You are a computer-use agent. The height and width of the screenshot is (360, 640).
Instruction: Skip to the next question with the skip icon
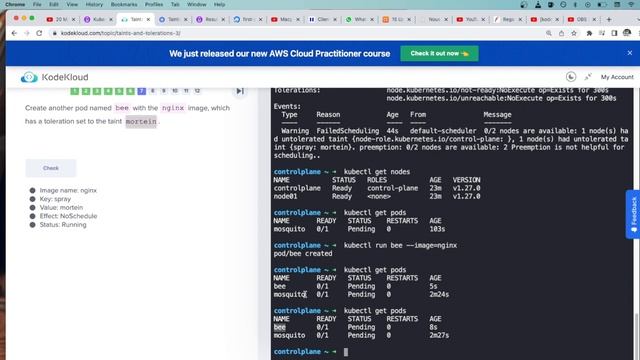pos(240,91)
